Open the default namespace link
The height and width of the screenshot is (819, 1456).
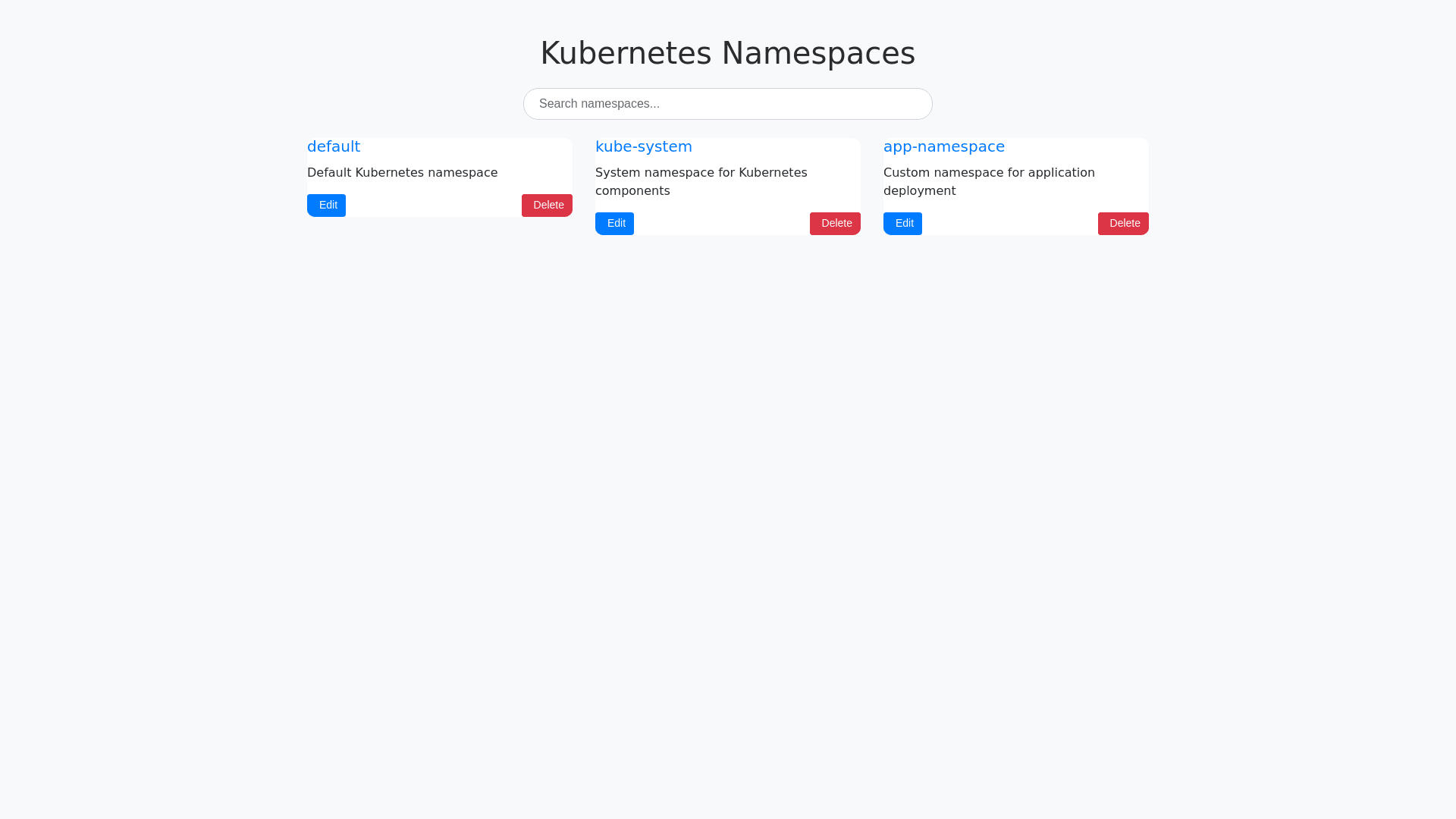334,146
